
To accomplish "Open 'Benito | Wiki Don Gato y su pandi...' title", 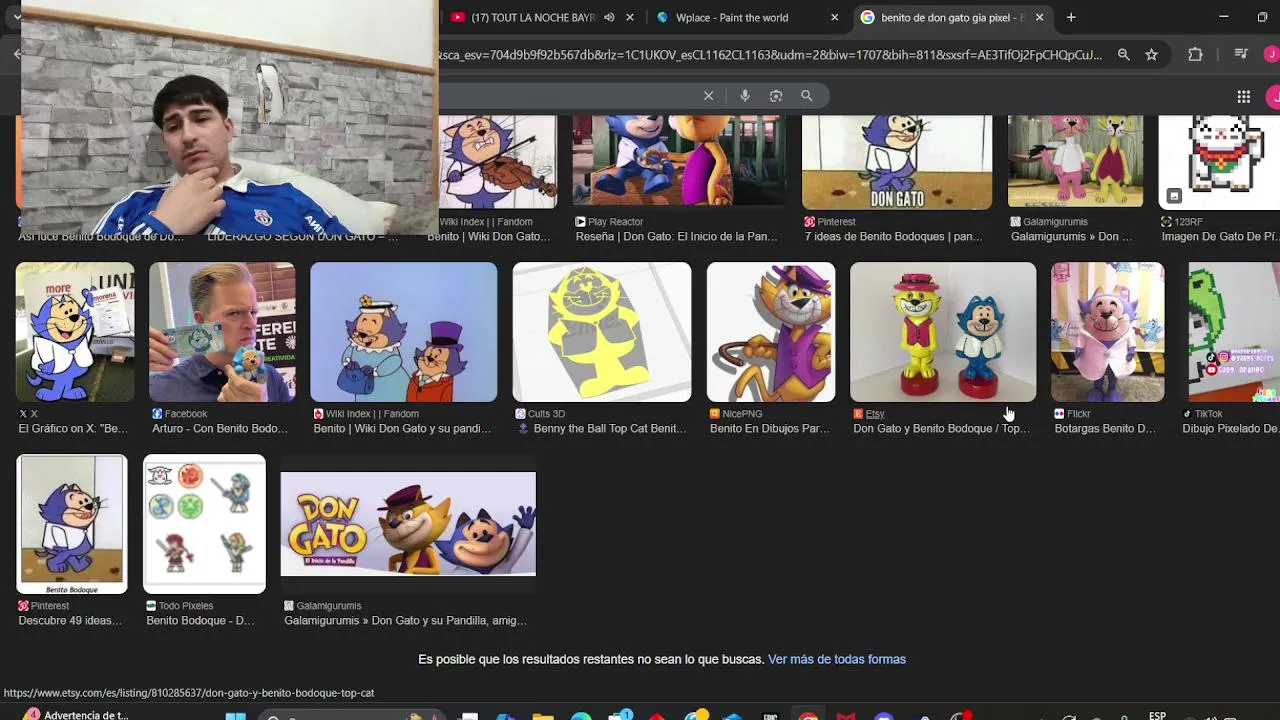I will coord(402,428).
